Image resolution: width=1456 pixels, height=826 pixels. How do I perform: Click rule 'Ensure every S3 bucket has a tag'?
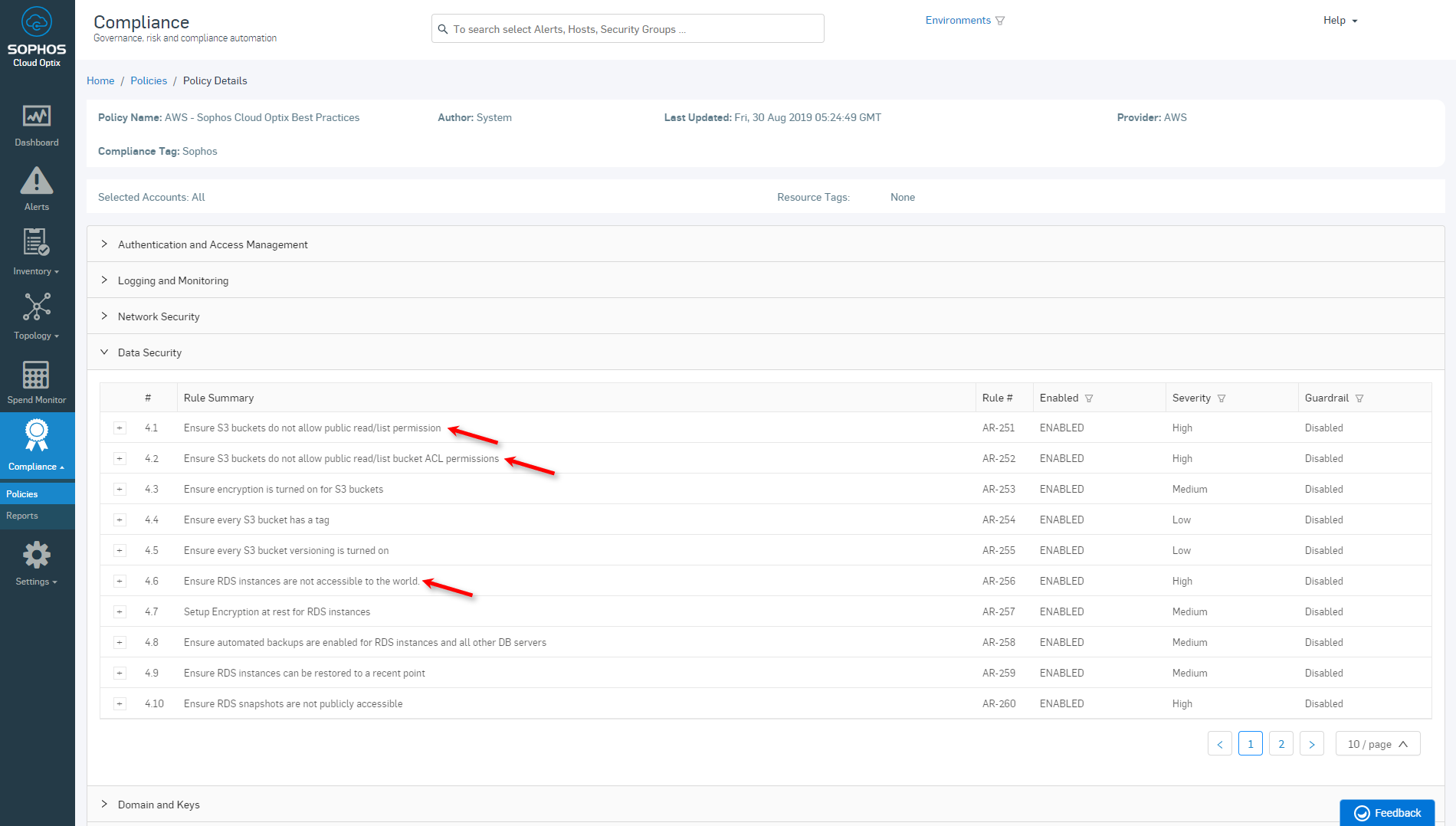[257, 520]
